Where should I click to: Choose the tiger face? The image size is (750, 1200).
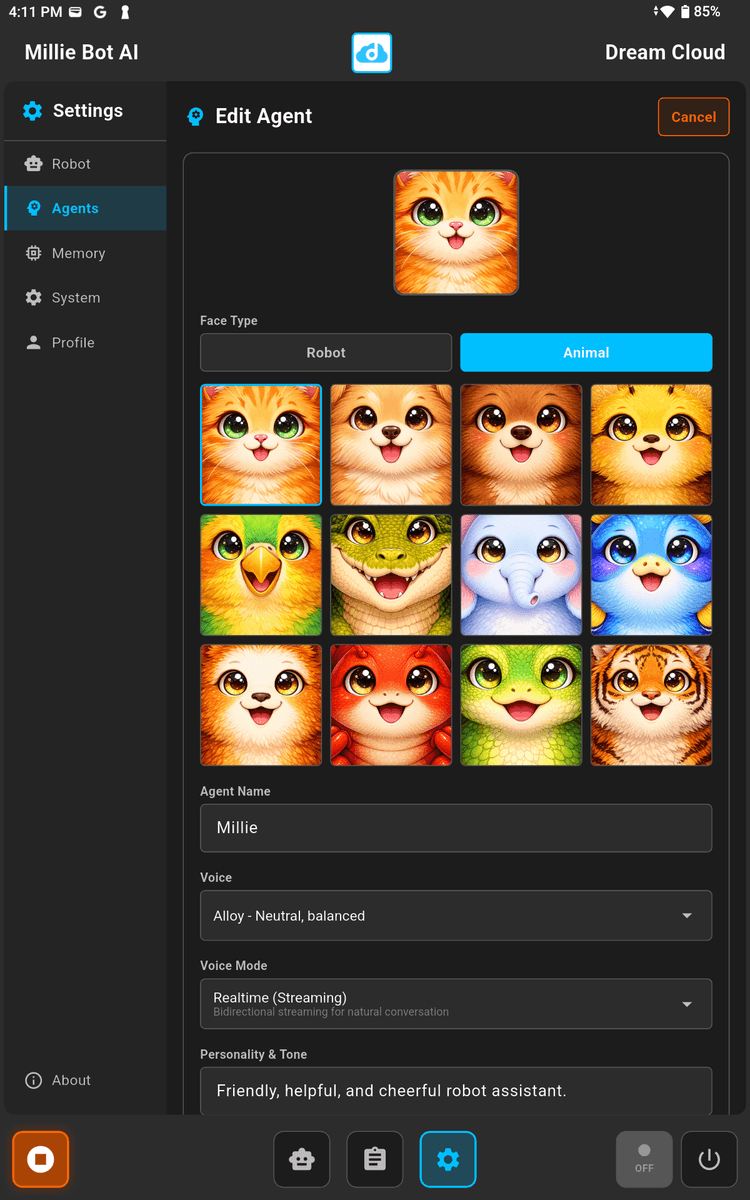click(x=651, y=705)
